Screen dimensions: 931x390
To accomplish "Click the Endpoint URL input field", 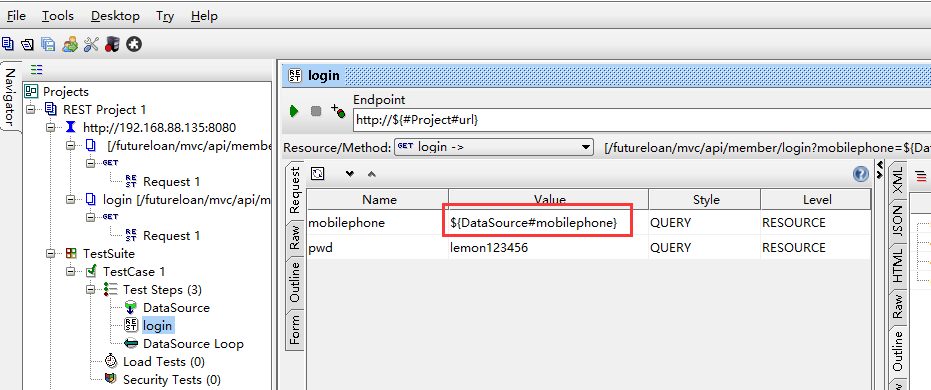I will tap(642, 119).
